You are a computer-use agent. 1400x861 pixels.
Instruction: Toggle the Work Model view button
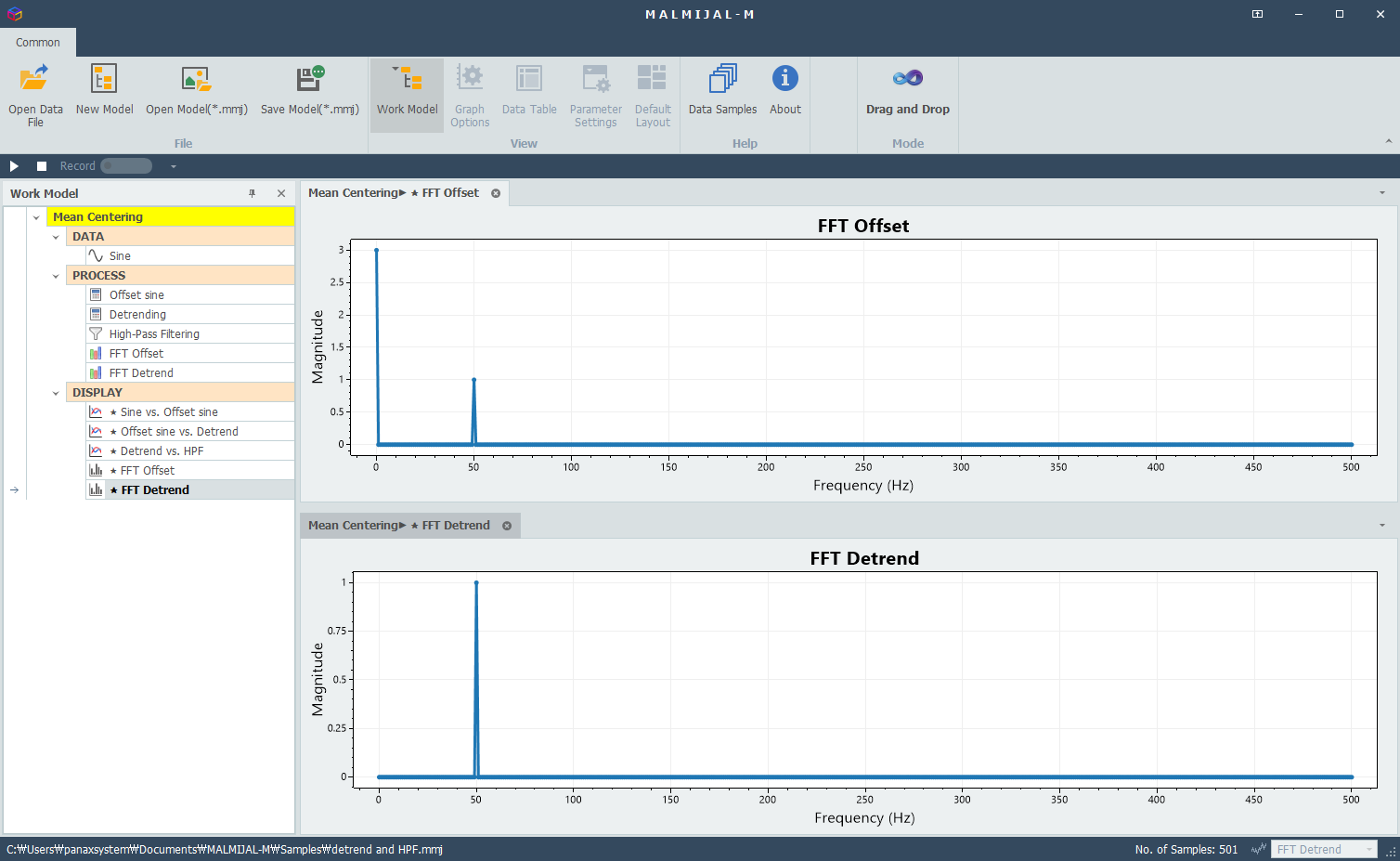click(x=407, y=95)
